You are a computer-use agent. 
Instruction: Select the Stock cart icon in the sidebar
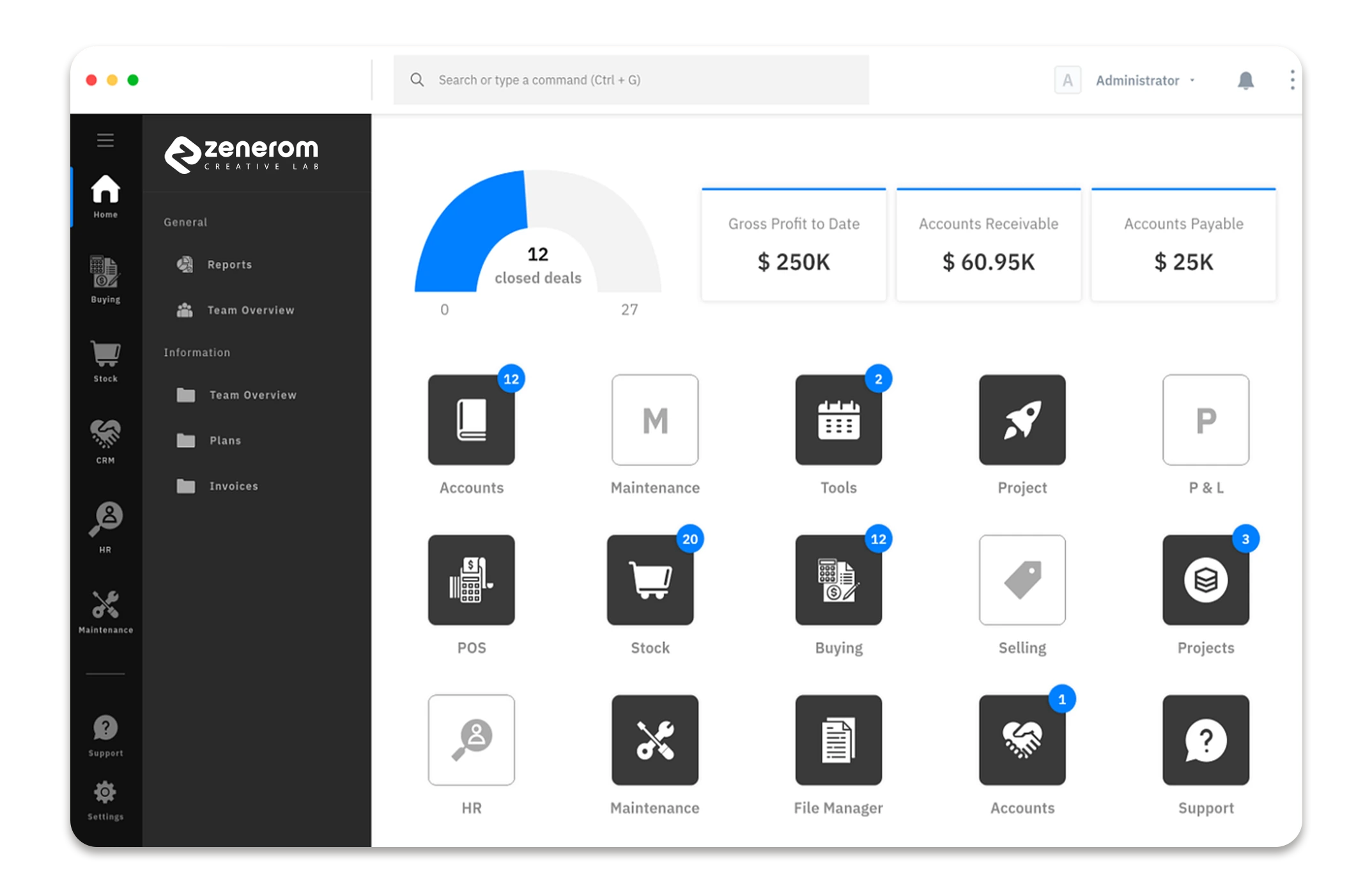point(104,357)
